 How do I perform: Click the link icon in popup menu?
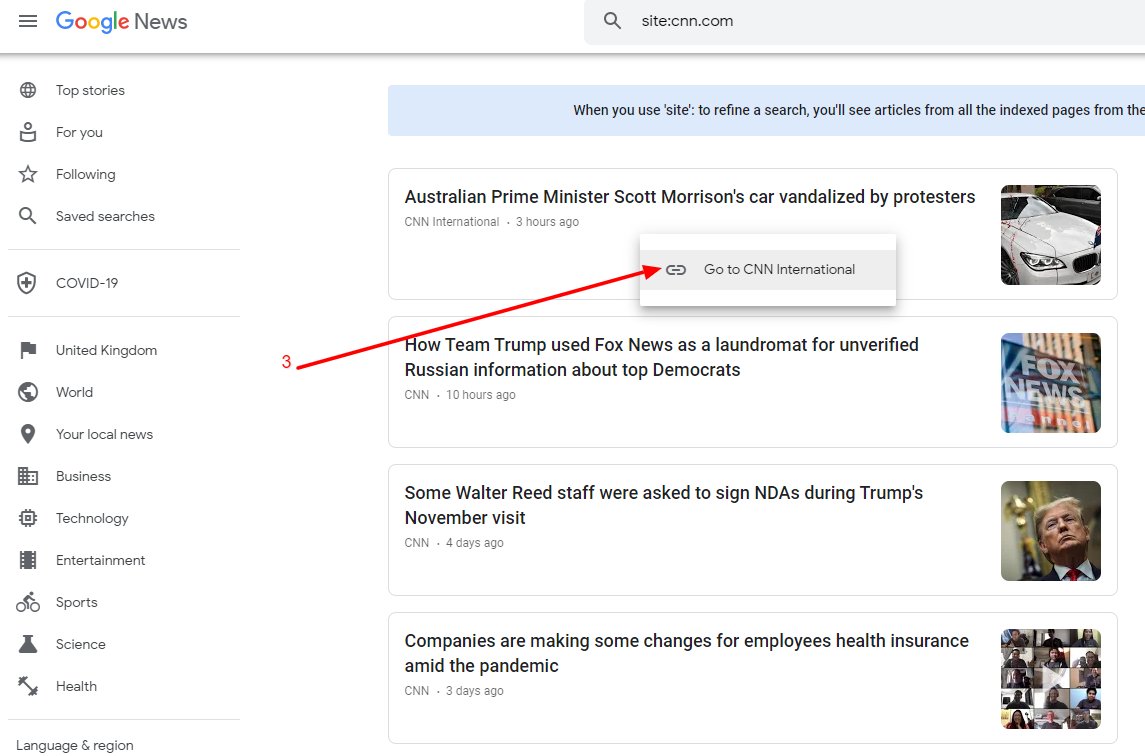[676, 270]
